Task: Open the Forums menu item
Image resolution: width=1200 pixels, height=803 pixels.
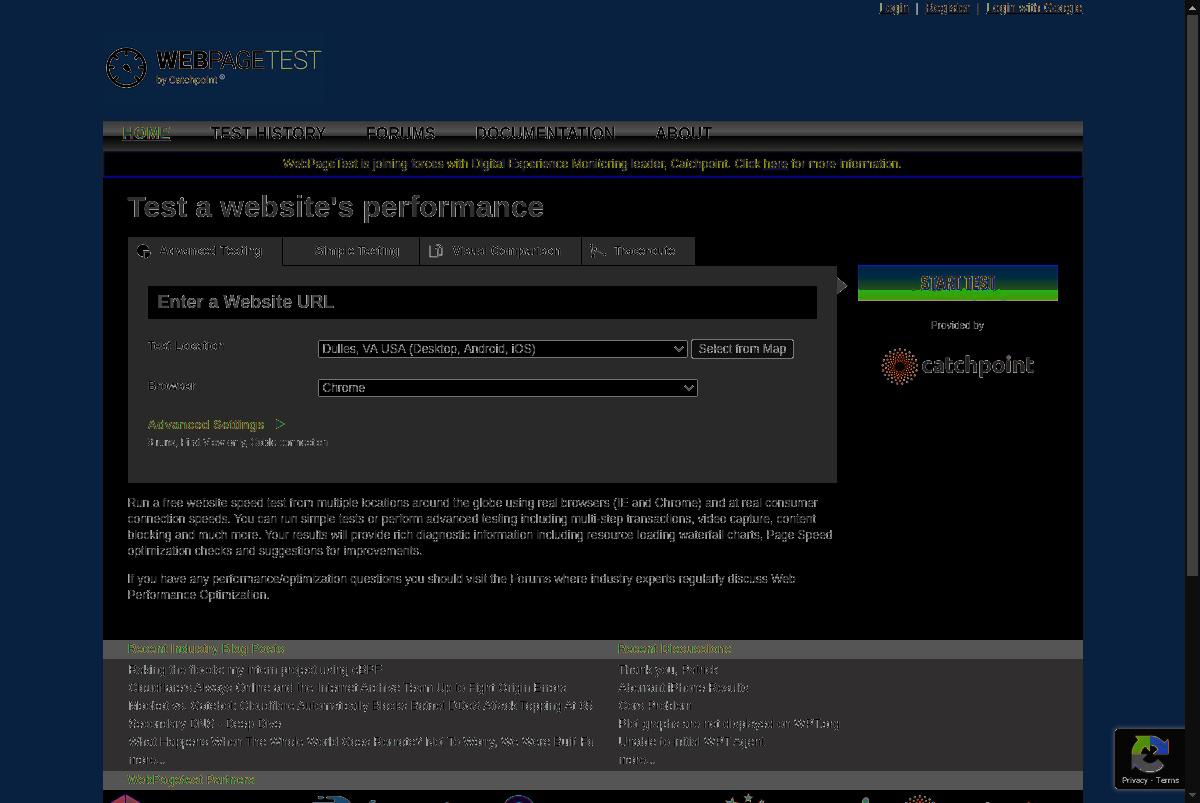Action: 401,133
